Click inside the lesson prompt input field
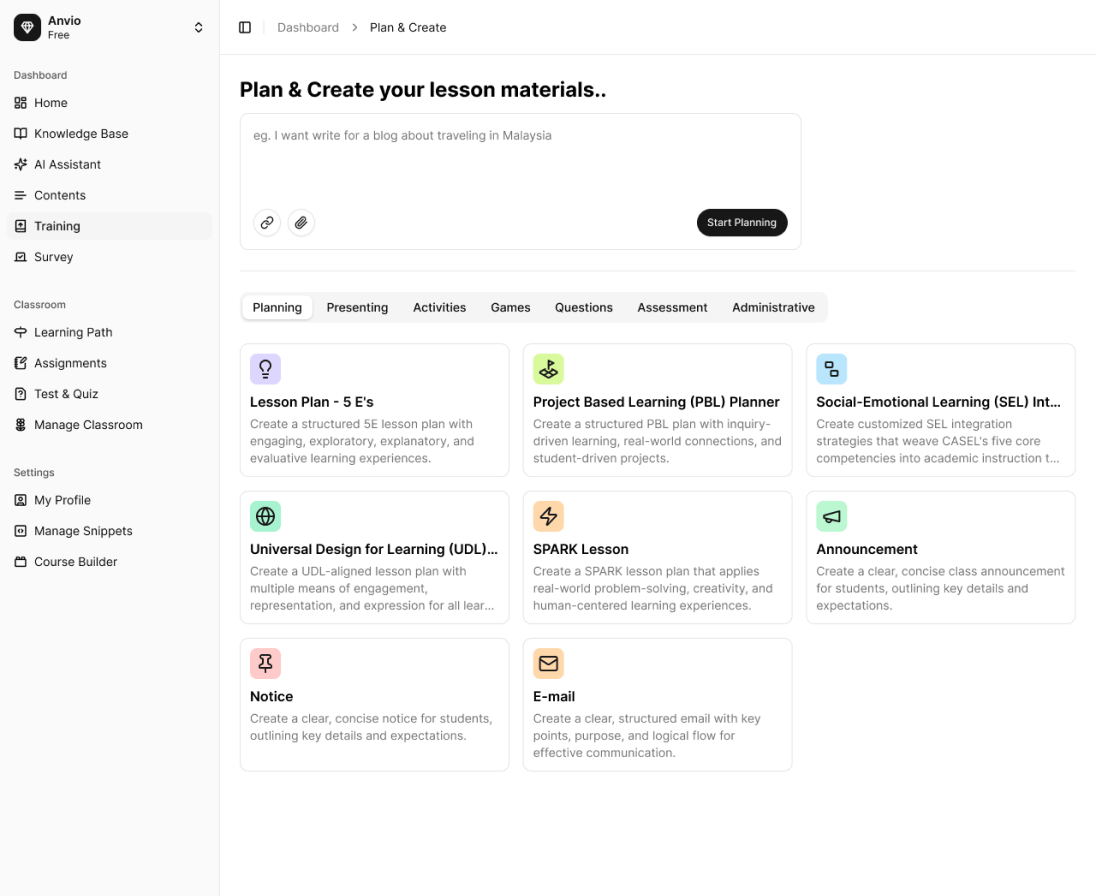The width and height of the screenshot is (1096, 896). 520,160
